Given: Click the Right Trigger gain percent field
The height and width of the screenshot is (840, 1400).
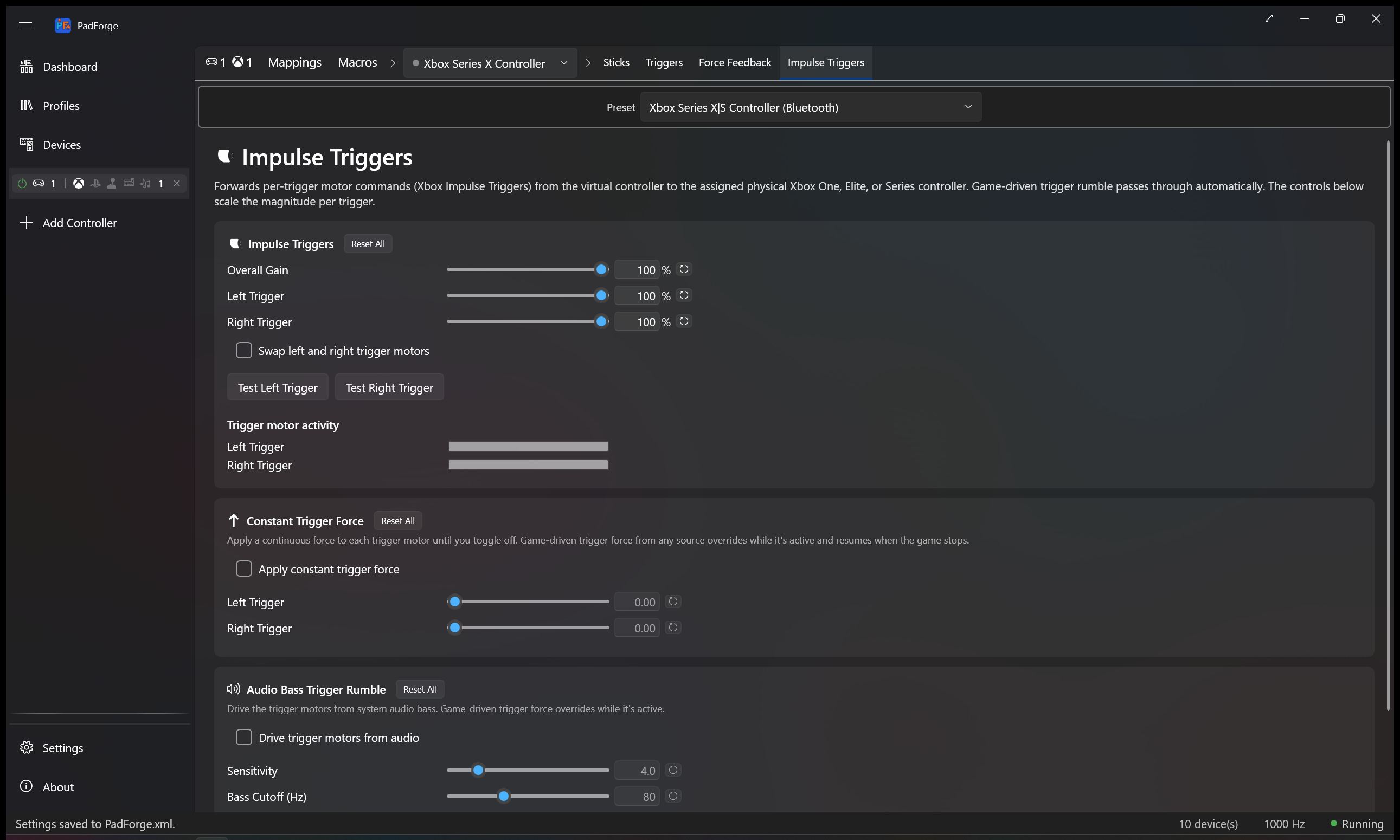Looking at the screenshot, I should 637,322.
